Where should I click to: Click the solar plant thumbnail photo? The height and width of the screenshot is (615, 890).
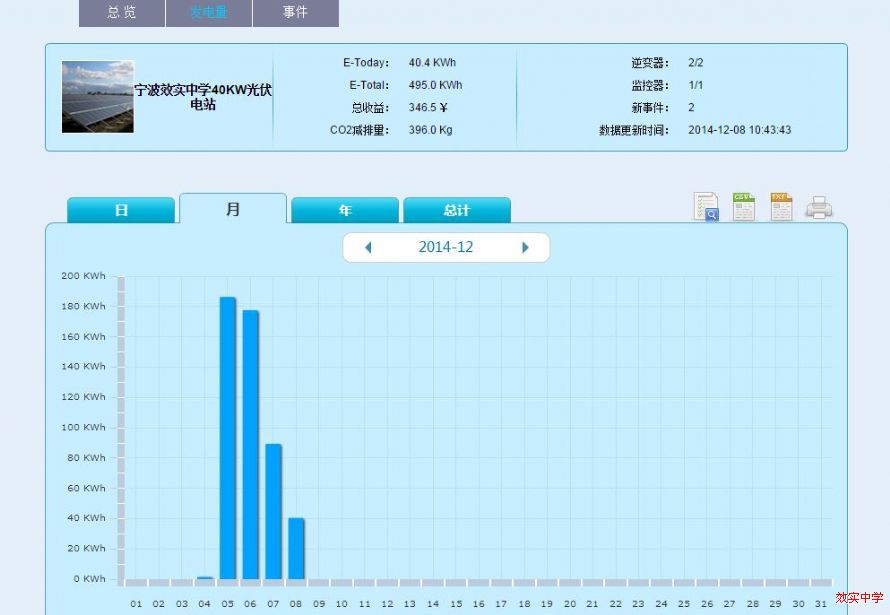click(x=97, y=97)
